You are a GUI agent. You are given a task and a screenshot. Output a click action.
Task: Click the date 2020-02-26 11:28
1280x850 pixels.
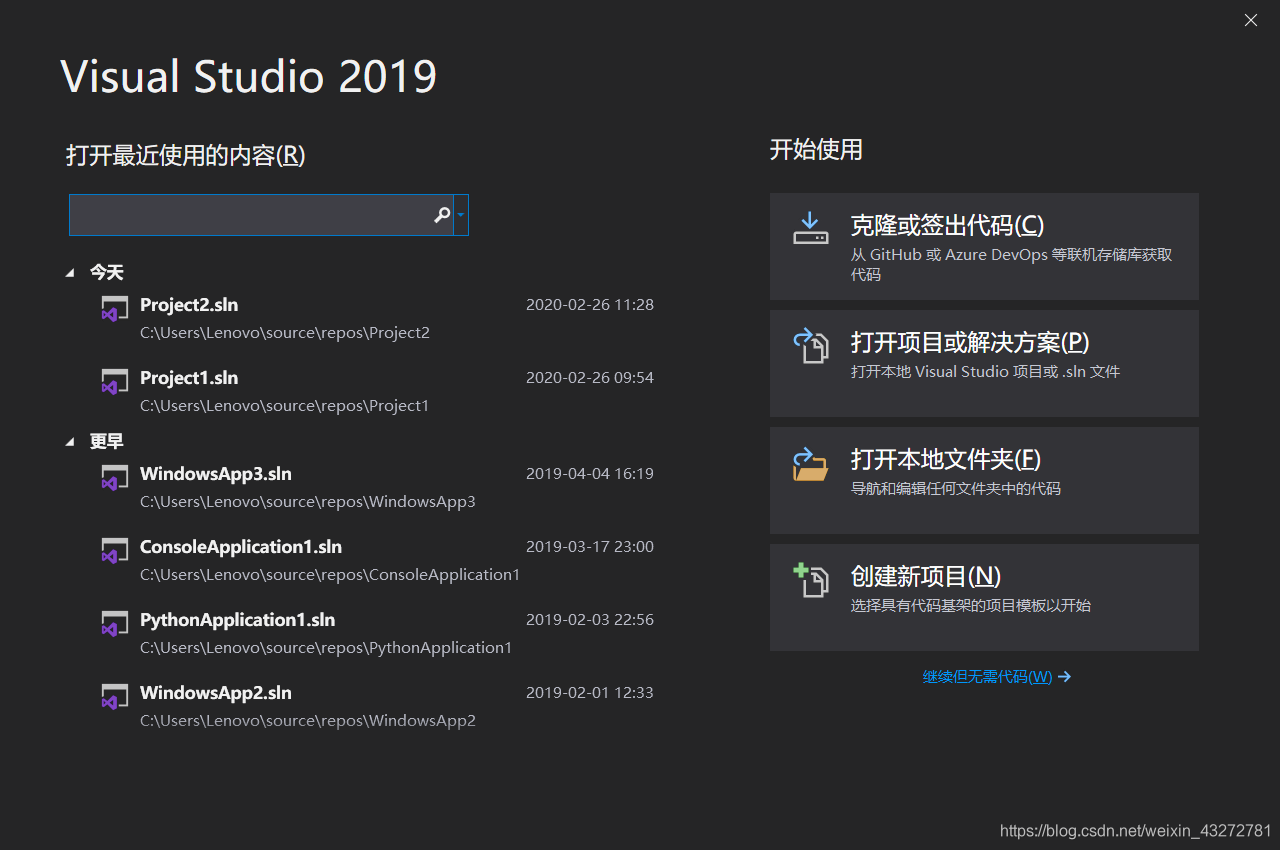(590, 305)
